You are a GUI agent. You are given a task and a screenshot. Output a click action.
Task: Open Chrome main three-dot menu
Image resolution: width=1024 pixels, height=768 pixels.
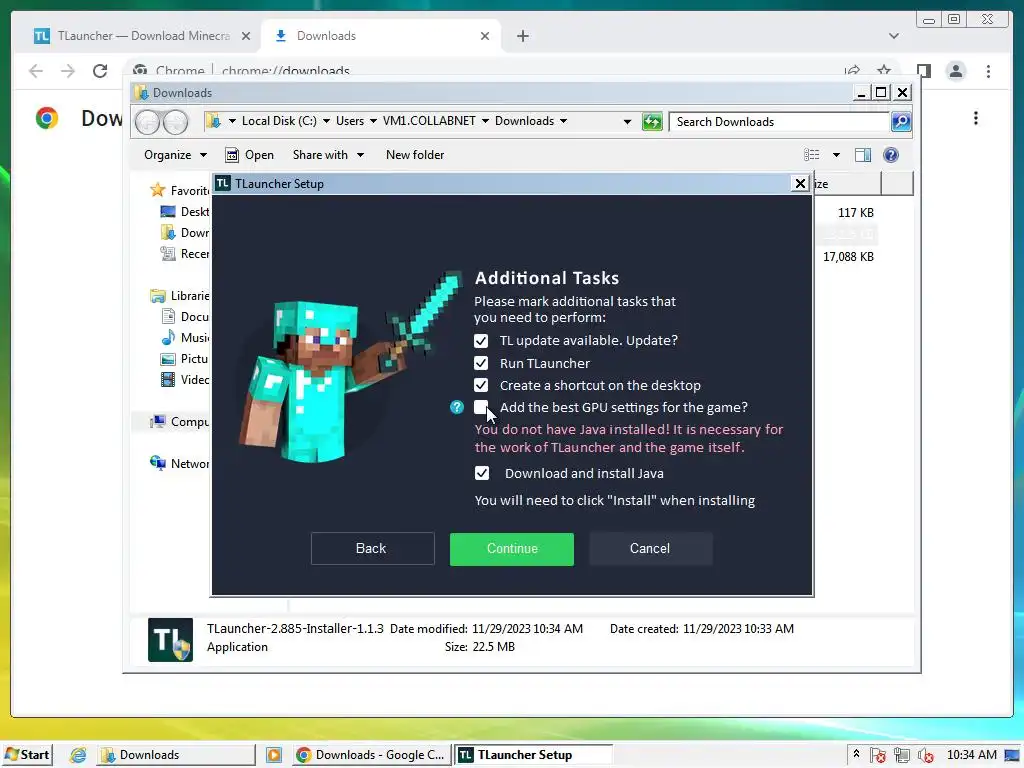(x=988, y=71)
